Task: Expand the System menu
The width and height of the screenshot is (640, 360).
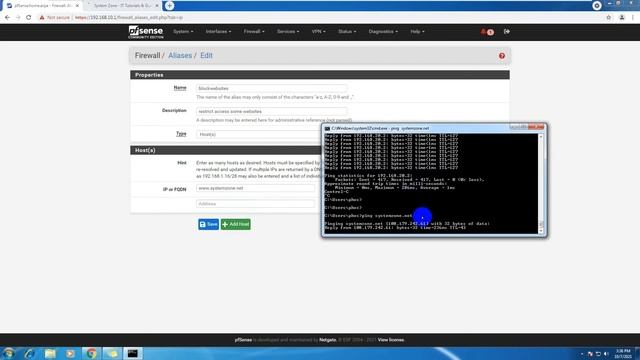Action: [x=183, y=31]
